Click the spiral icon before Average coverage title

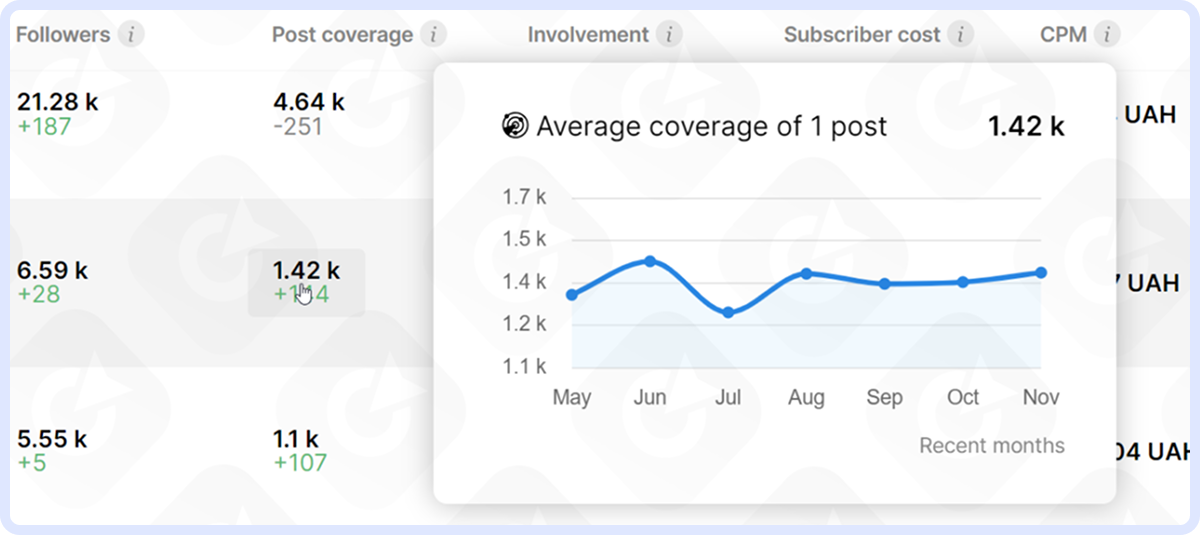click(514, 126)
